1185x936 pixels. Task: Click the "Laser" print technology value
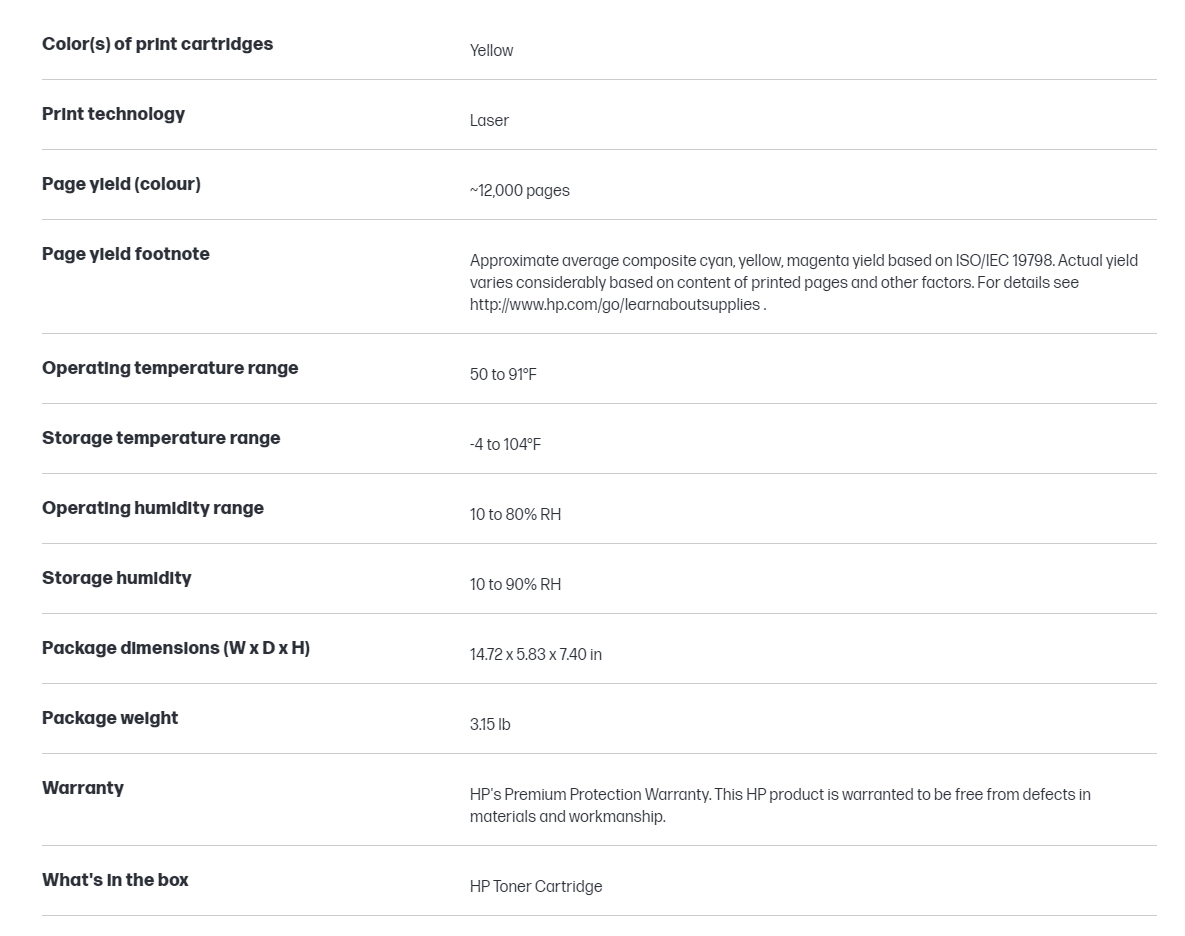tap(489, 121)
